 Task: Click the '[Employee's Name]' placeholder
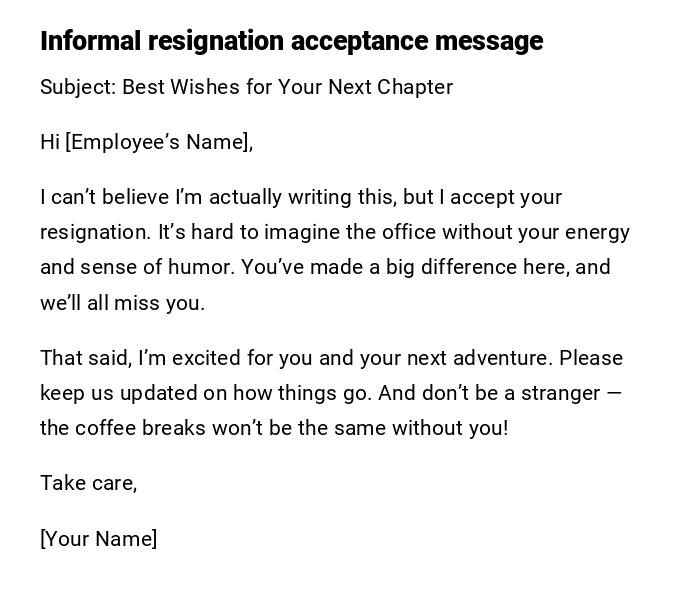pos(159,142)
